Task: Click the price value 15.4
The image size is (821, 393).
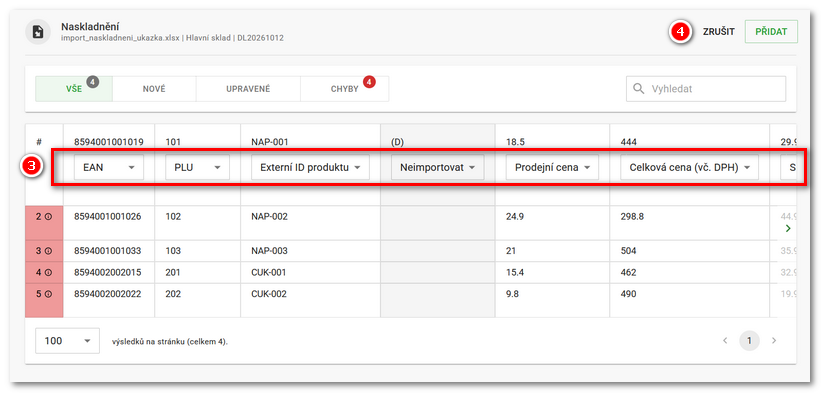Action: coord(515,273)
